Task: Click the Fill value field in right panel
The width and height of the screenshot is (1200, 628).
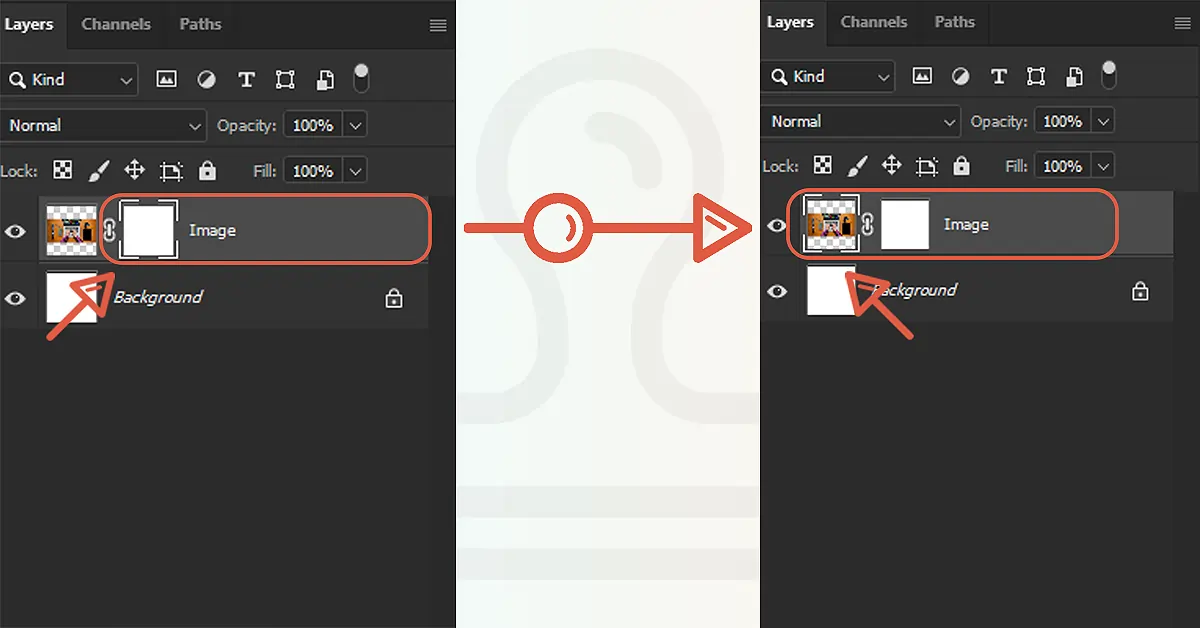Action: [1062, 166]
